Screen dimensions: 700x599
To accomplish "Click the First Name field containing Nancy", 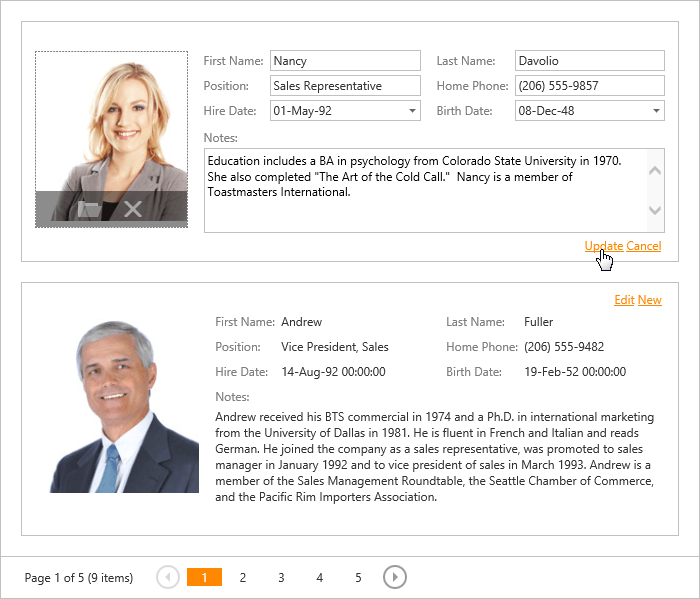I will point(345,61).
